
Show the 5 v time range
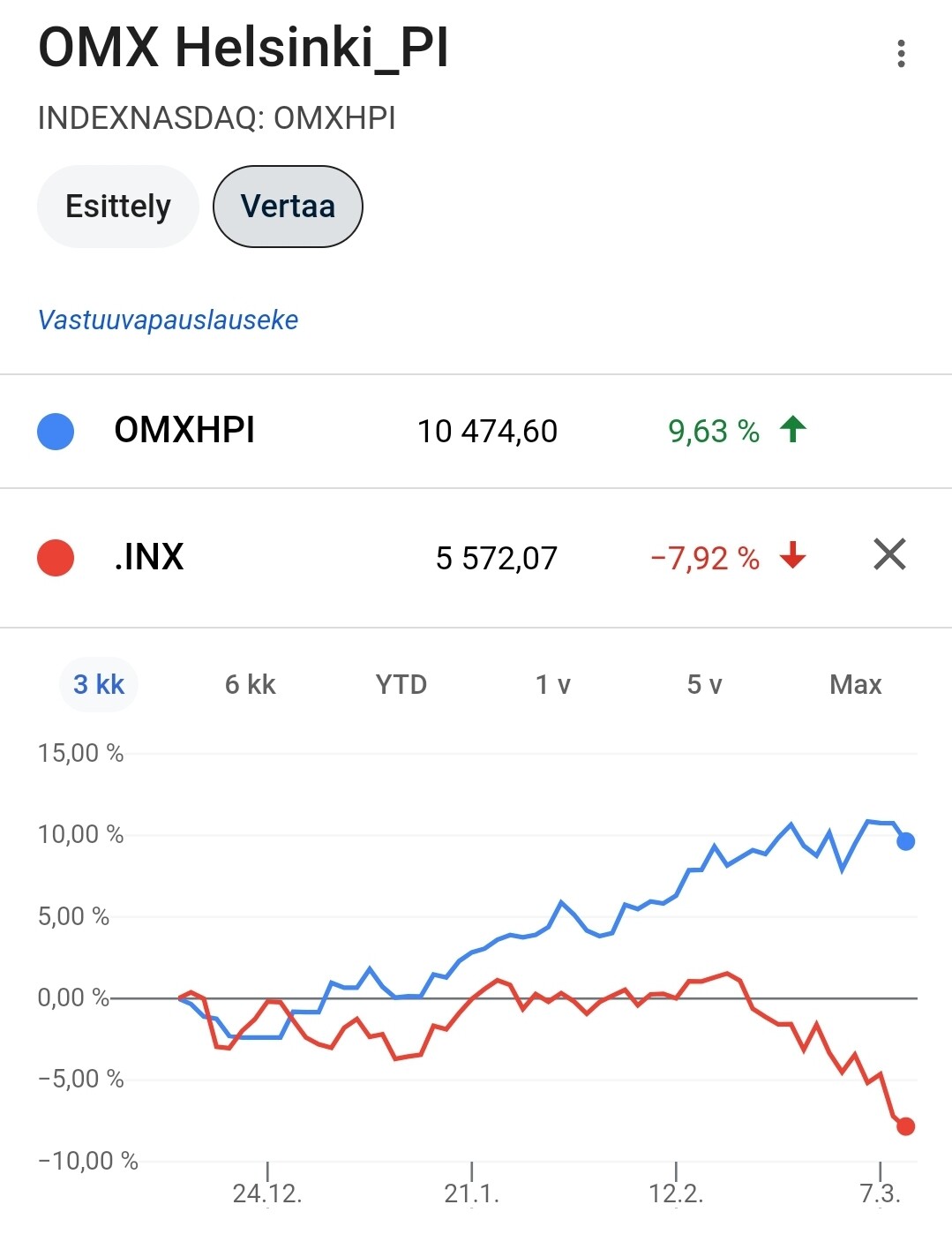[x=704, y=684]
